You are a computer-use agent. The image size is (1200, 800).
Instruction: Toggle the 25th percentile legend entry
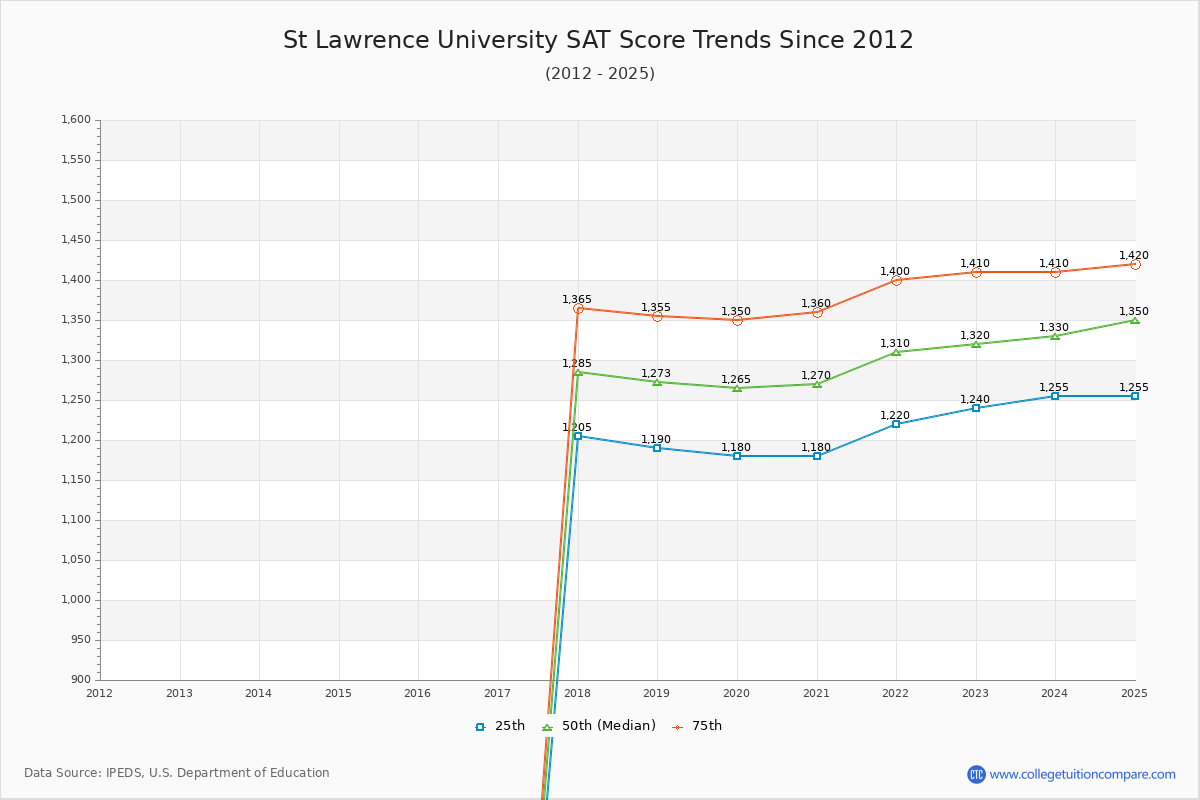(x=500, y=726)
